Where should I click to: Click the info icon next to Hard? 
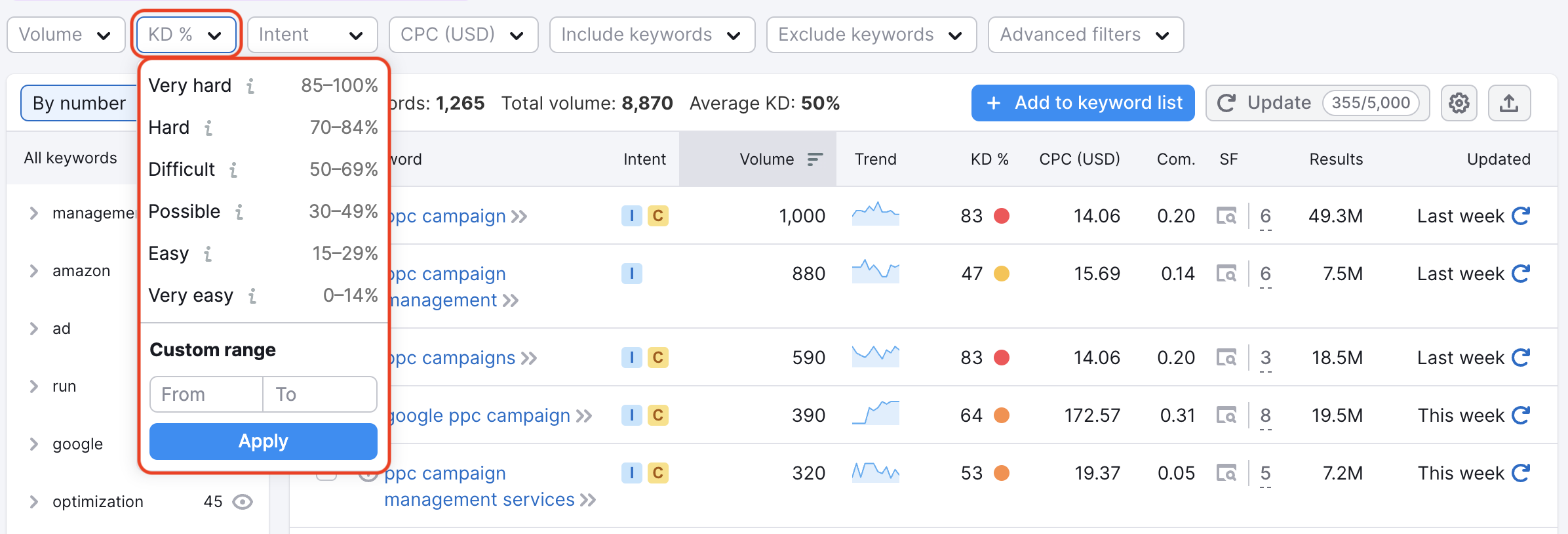208,128
